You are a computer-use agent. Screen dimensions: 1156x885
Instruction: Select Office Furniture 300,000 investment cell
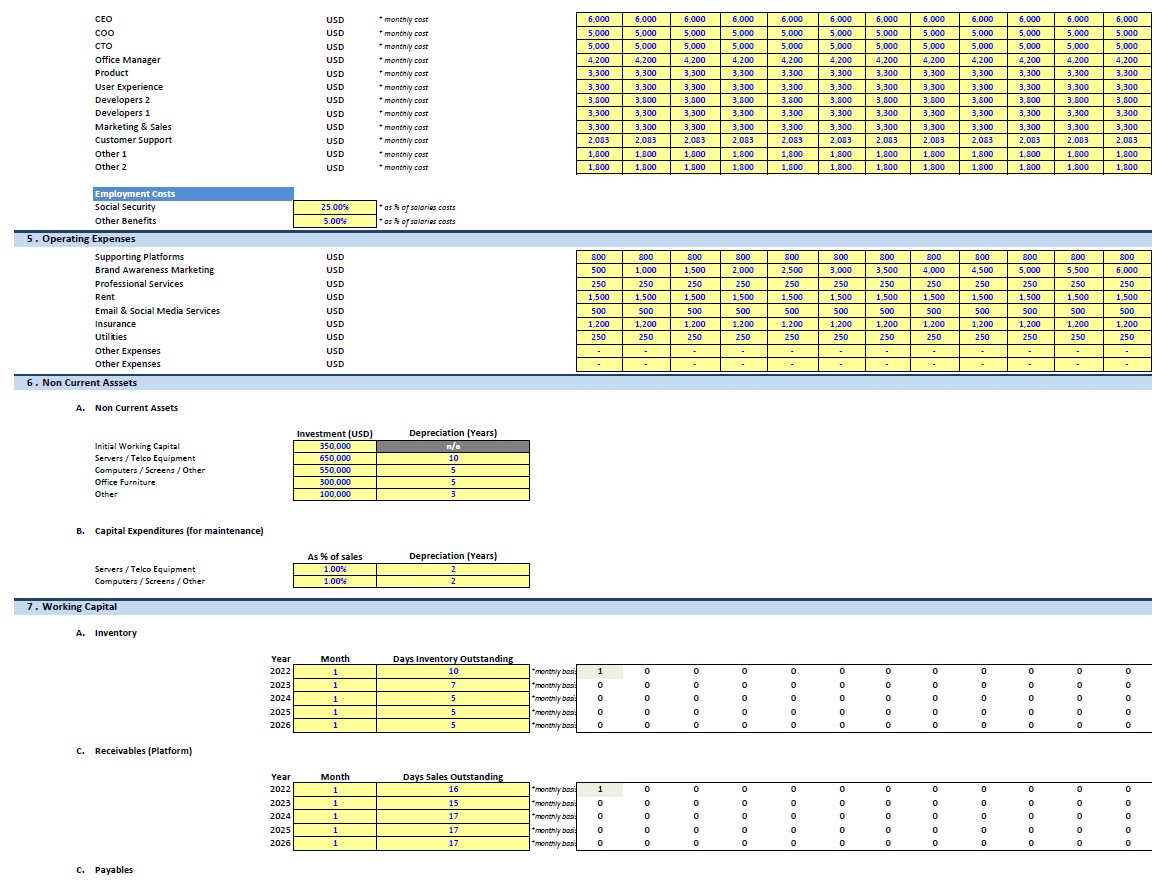pos(335,482)
